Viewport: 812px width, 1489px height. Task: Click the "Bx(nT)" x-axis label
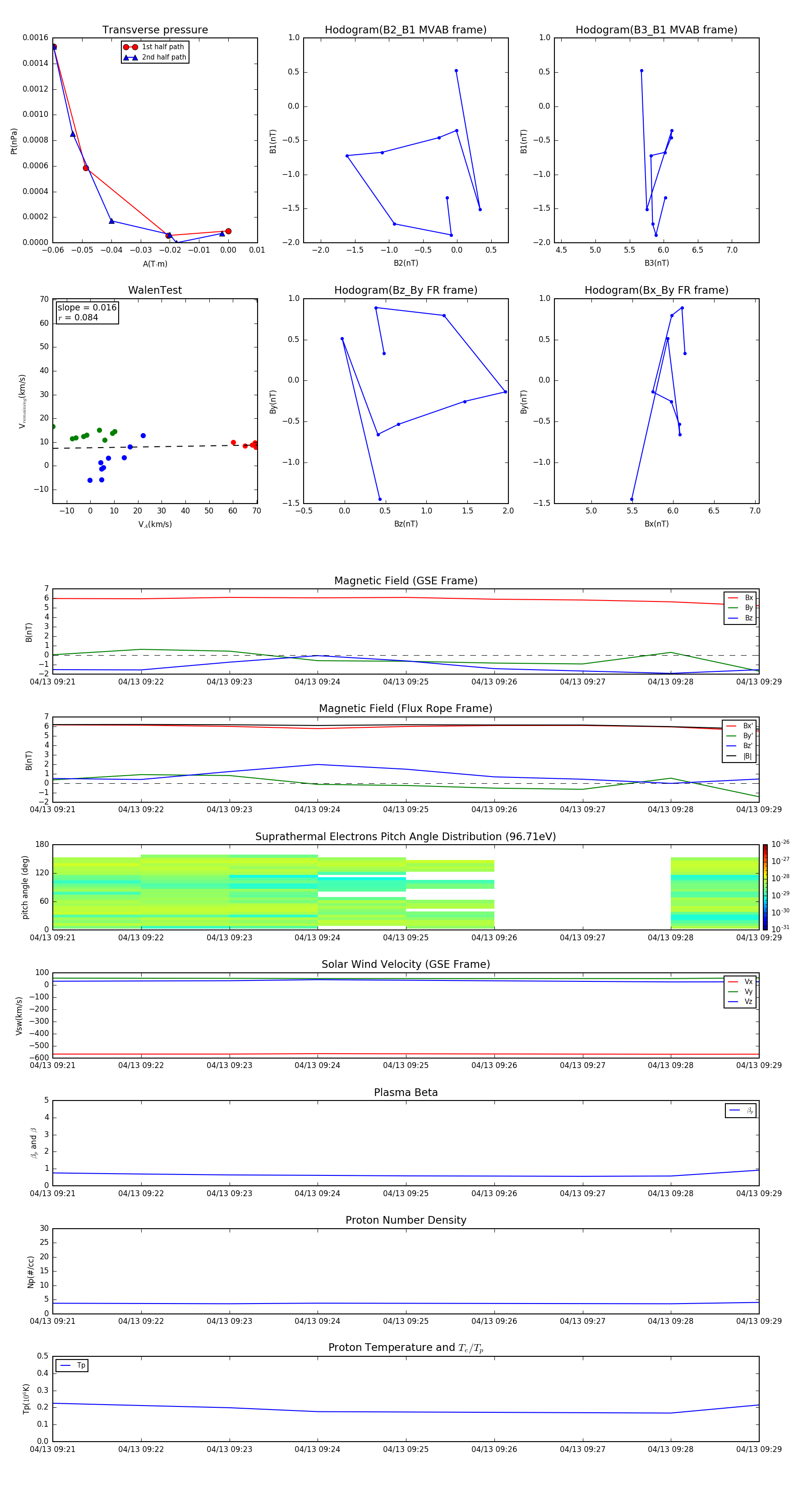coord(656,524)
